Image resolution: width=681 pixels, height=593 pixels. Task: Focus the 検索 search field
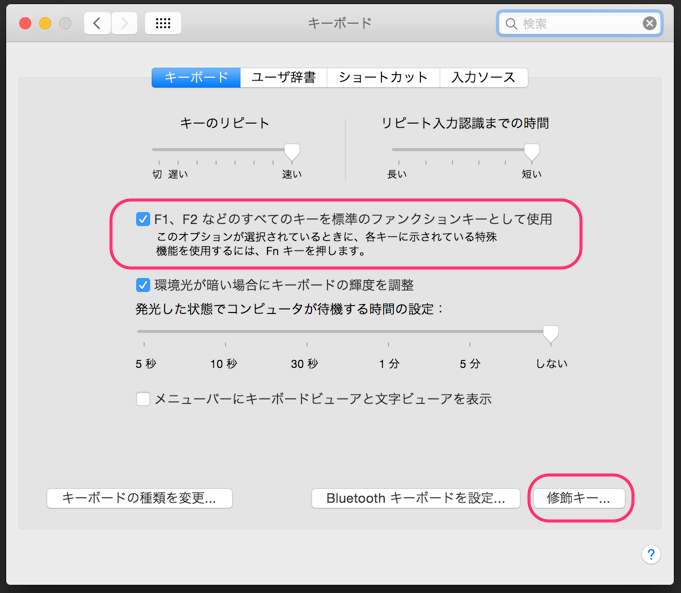tap(579, 23)
